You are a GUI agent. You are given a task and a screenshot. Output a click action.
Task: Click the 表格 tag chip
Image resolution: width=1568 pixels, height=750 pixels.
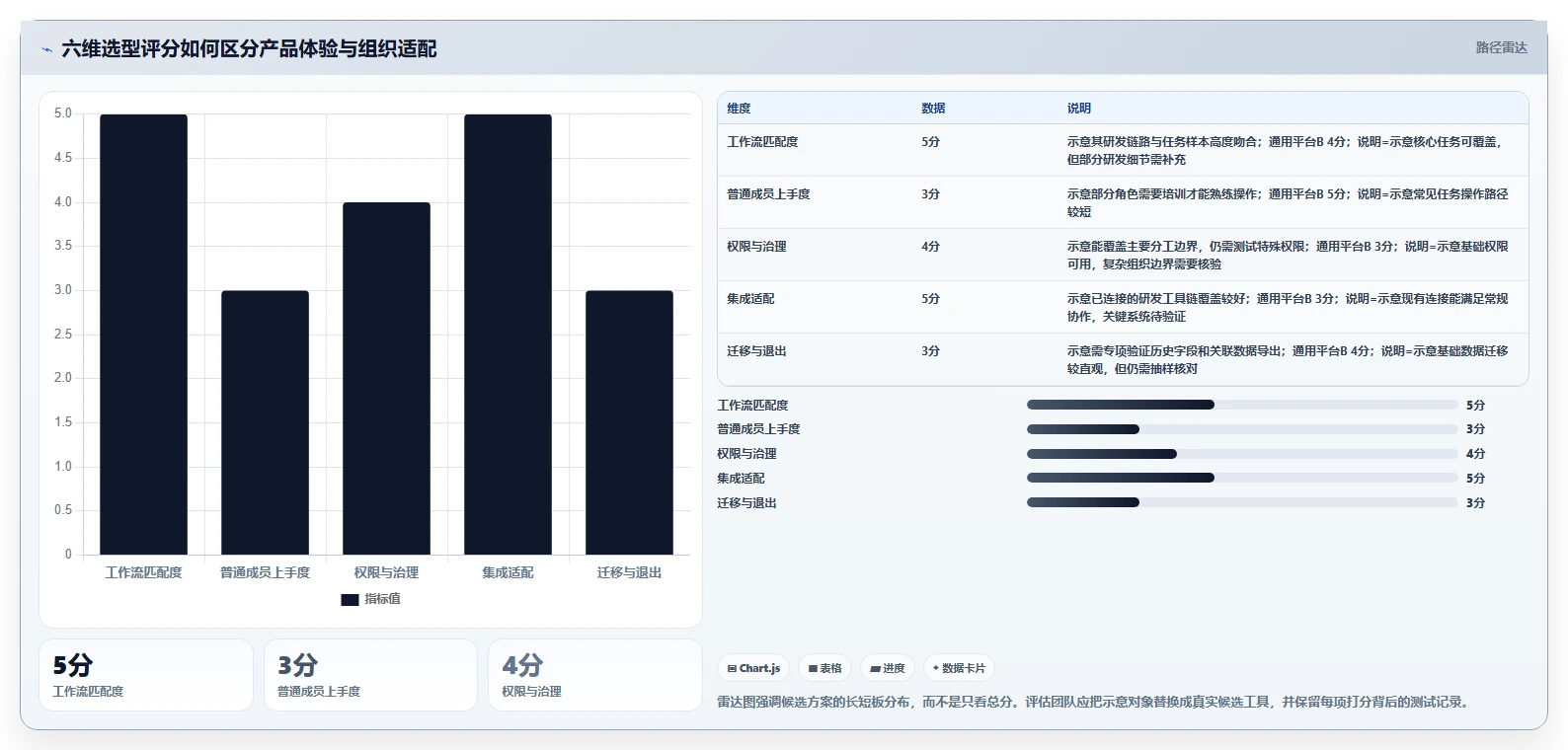824,668
